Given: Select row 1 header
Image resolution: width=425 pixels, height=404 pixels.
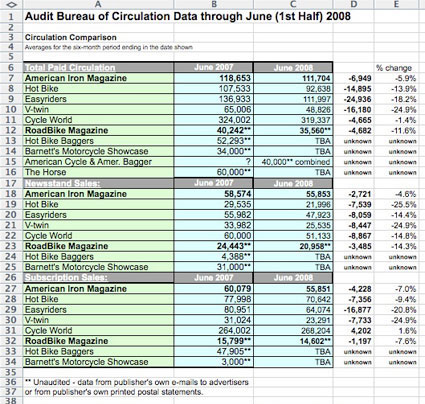Looking at the screenshot, I should point(11,16).
